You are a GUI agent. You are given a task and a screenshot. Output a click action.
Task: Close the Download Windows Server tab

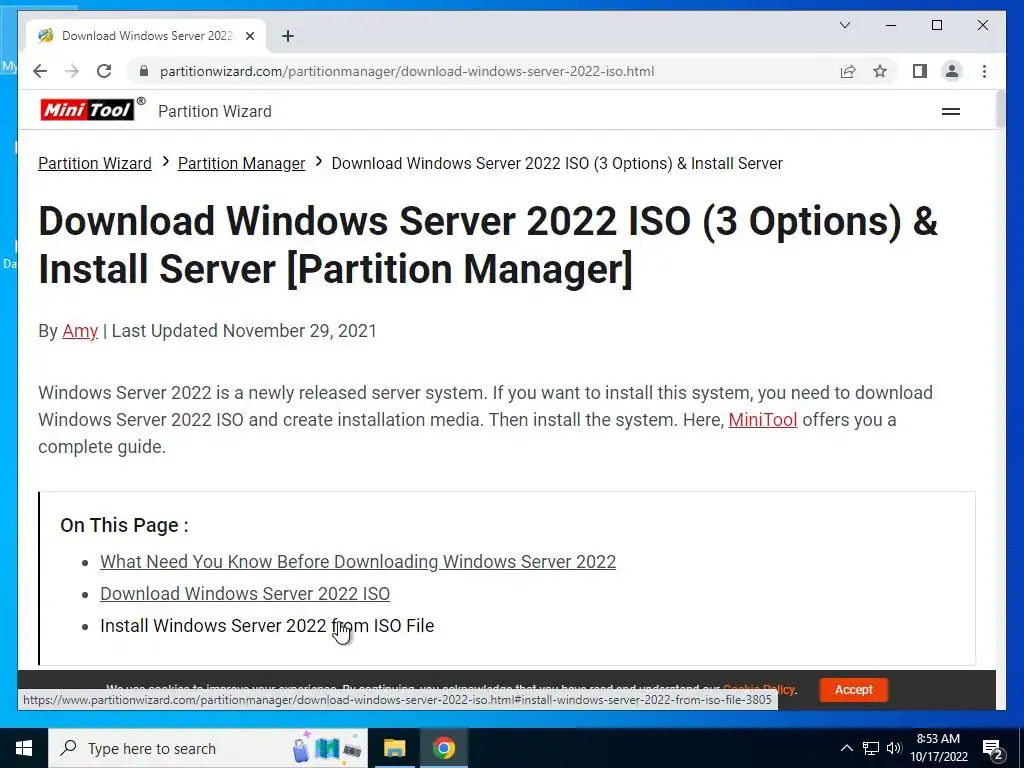point(249,36)
